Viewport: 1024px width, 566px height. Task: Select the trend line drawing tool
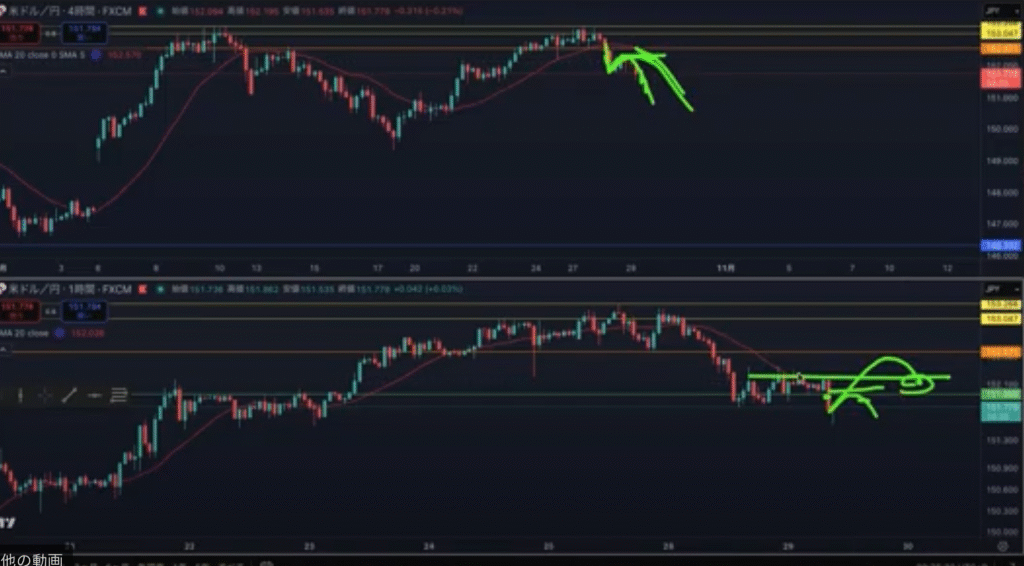click(x=69, y=396)
